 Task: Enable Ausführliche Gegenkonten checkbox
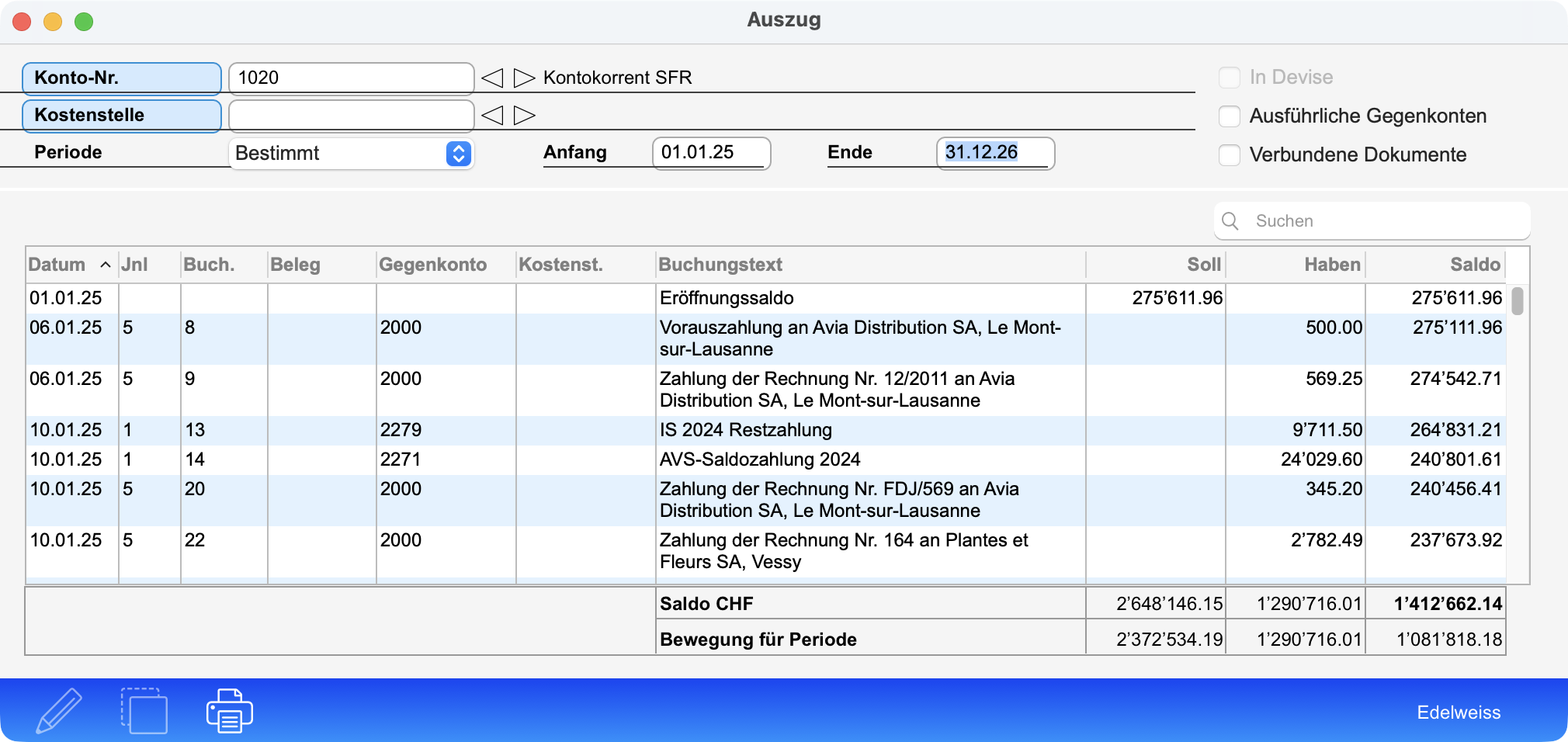[x=1230, y=116]
